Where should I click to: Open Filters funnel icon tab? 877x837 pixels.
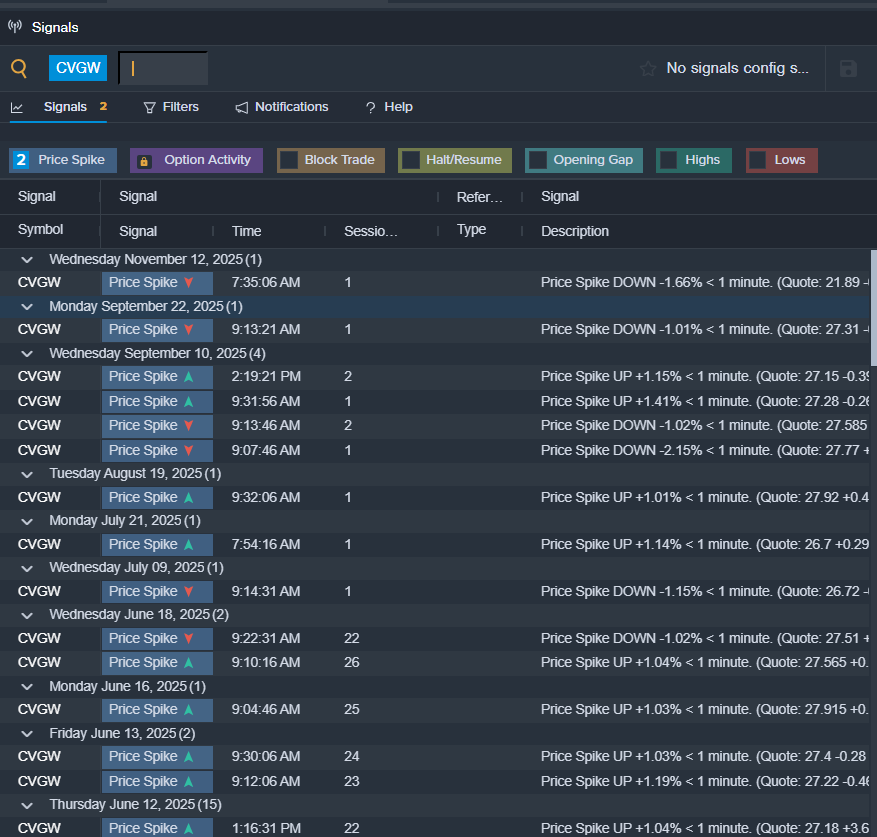(x=150, y=107)
